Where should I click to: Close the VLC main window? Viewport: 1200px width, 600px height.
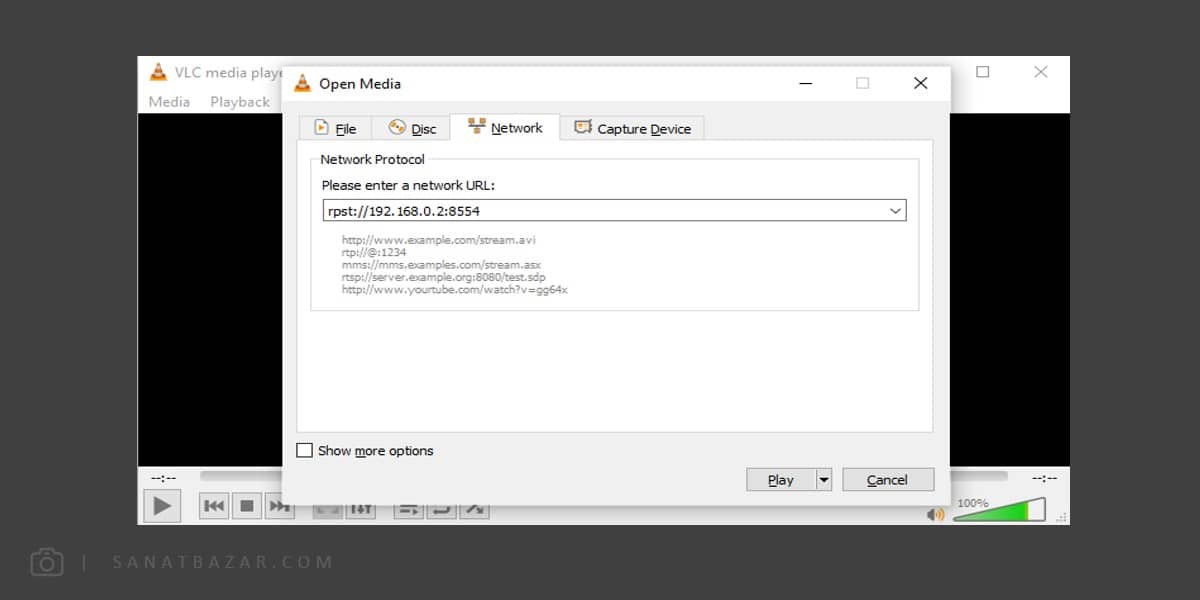click(x=1041, y=72)
